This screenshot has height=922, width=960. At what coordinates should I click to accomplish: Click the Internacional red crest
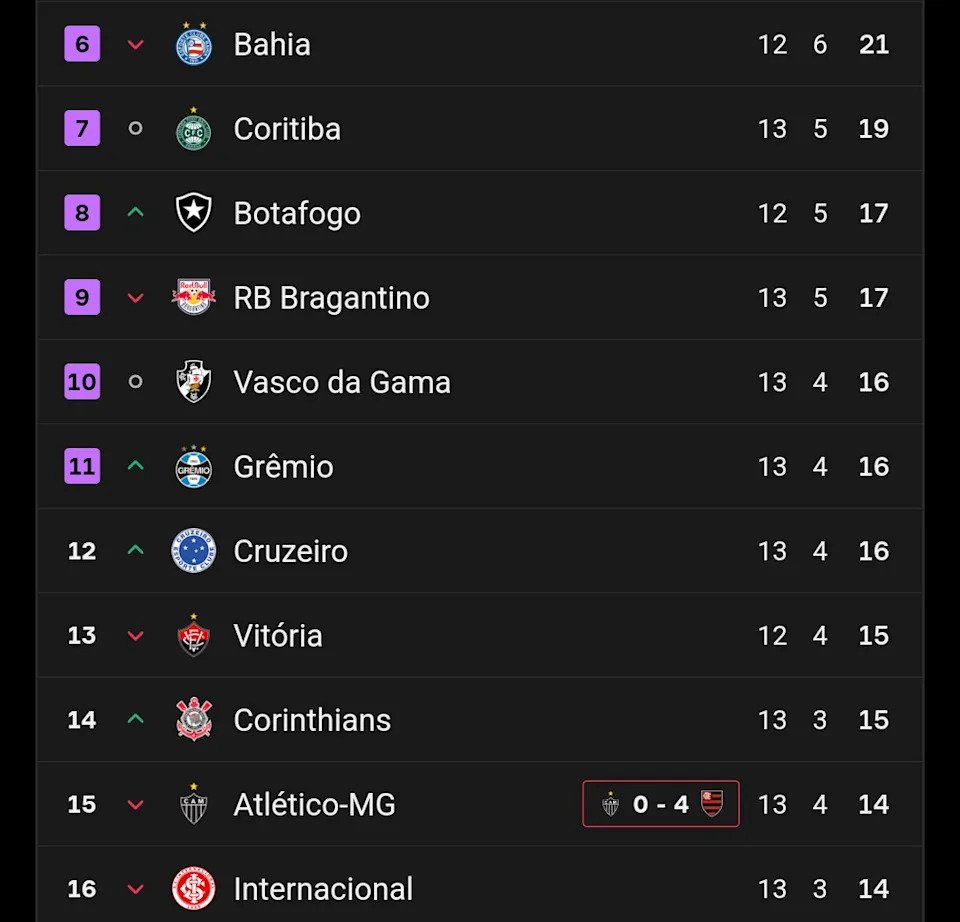pos(194,889)
